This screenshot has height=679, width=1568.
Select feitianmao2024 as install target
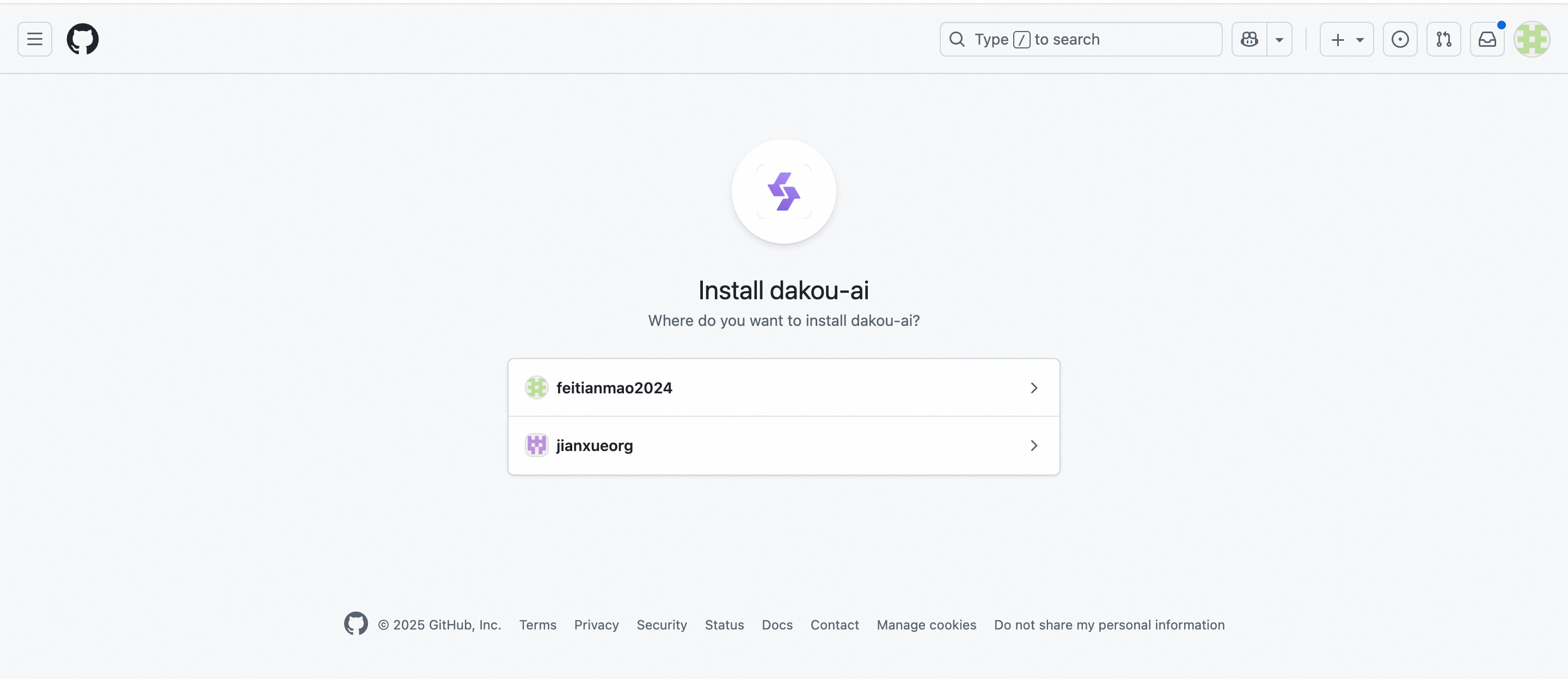click(614, 387)
